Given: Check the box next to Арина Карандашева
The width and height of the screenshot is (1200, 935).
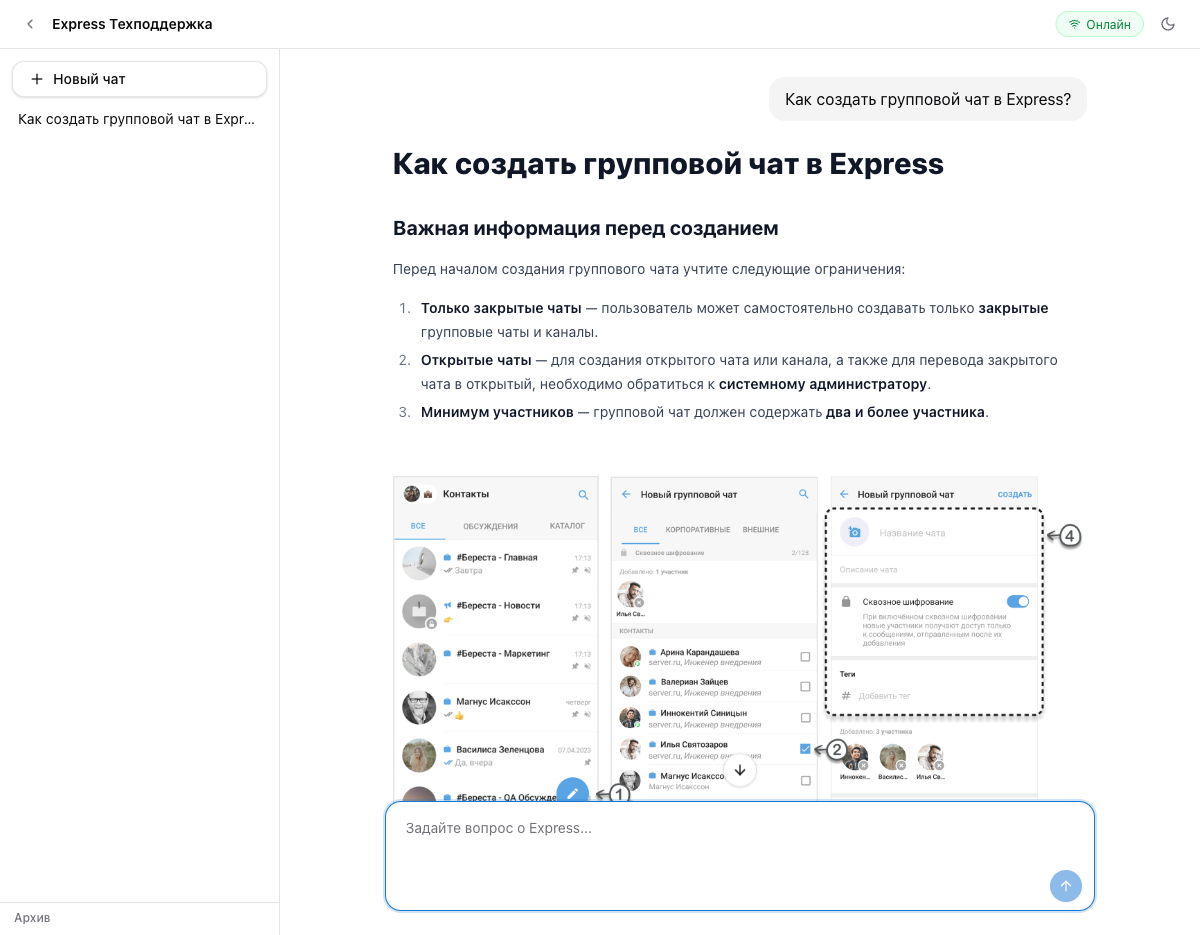Looking at the screenshot, I should [805, 657].
